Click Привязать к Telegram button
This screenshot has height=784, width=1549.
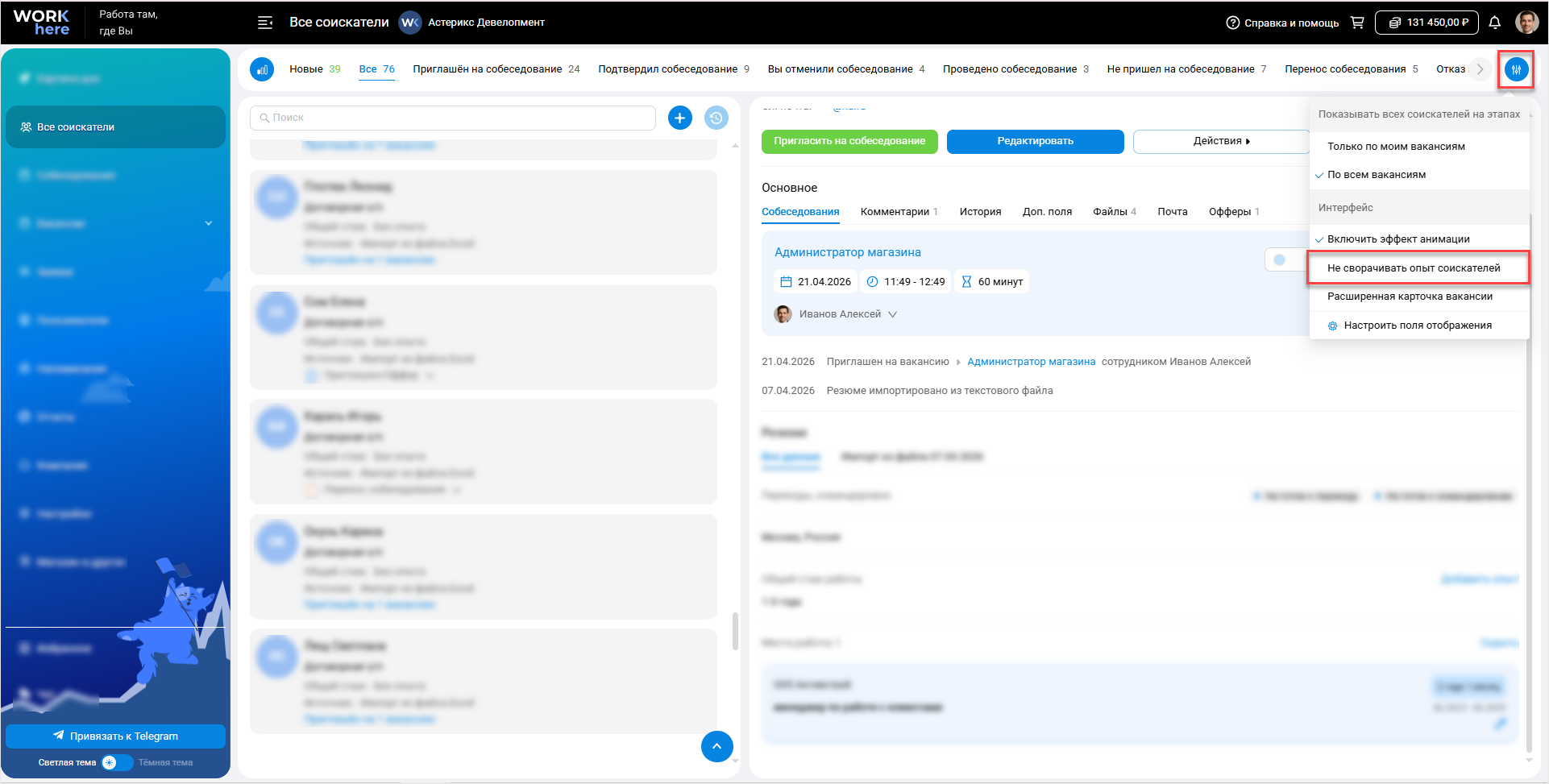(x=115, y=736)
